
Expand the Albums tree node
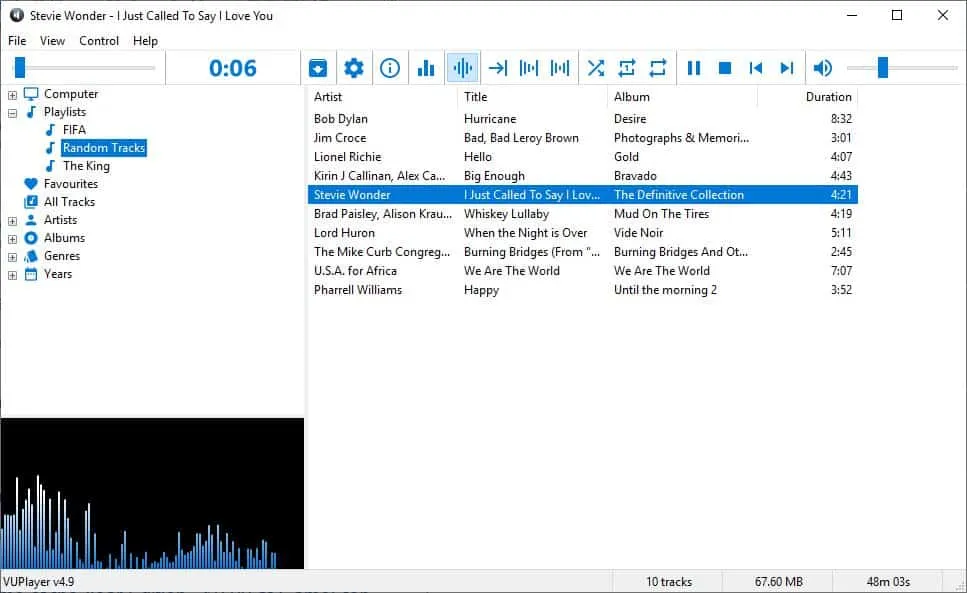12,239
